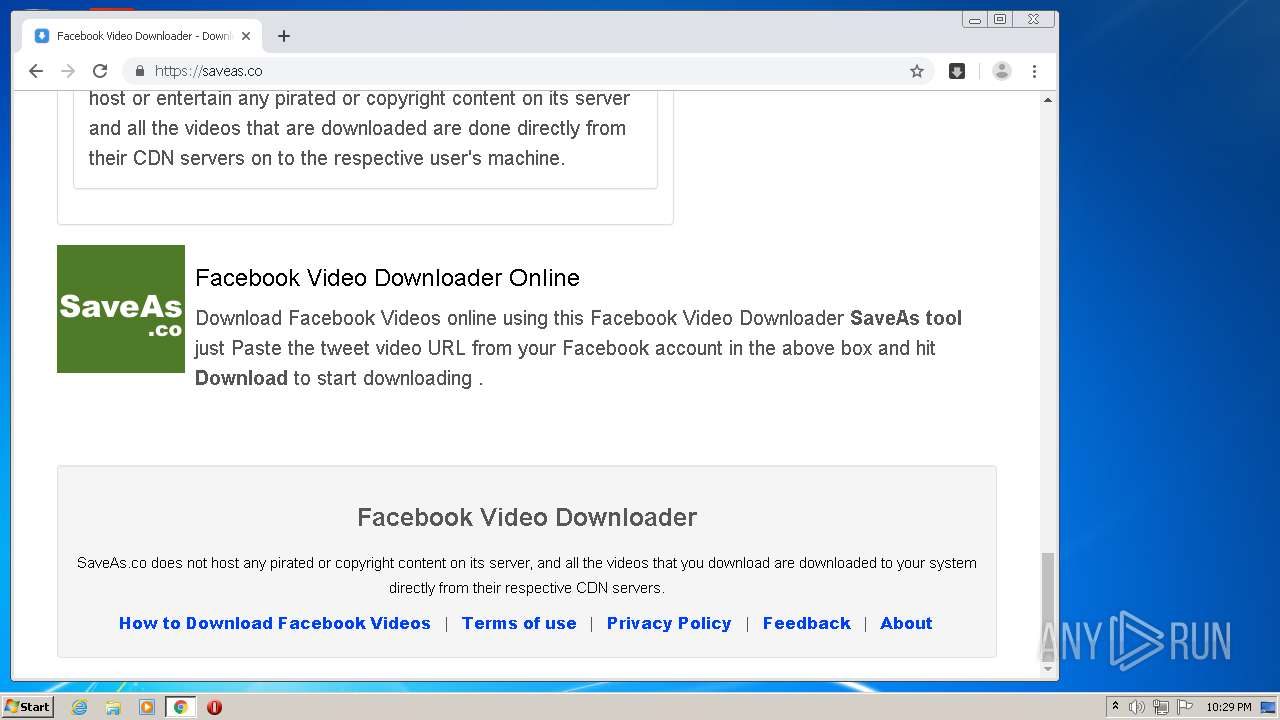Click the SaveAs.co green logo
The height and width of the screenshot is (720, 1280).
pos(121,309)
